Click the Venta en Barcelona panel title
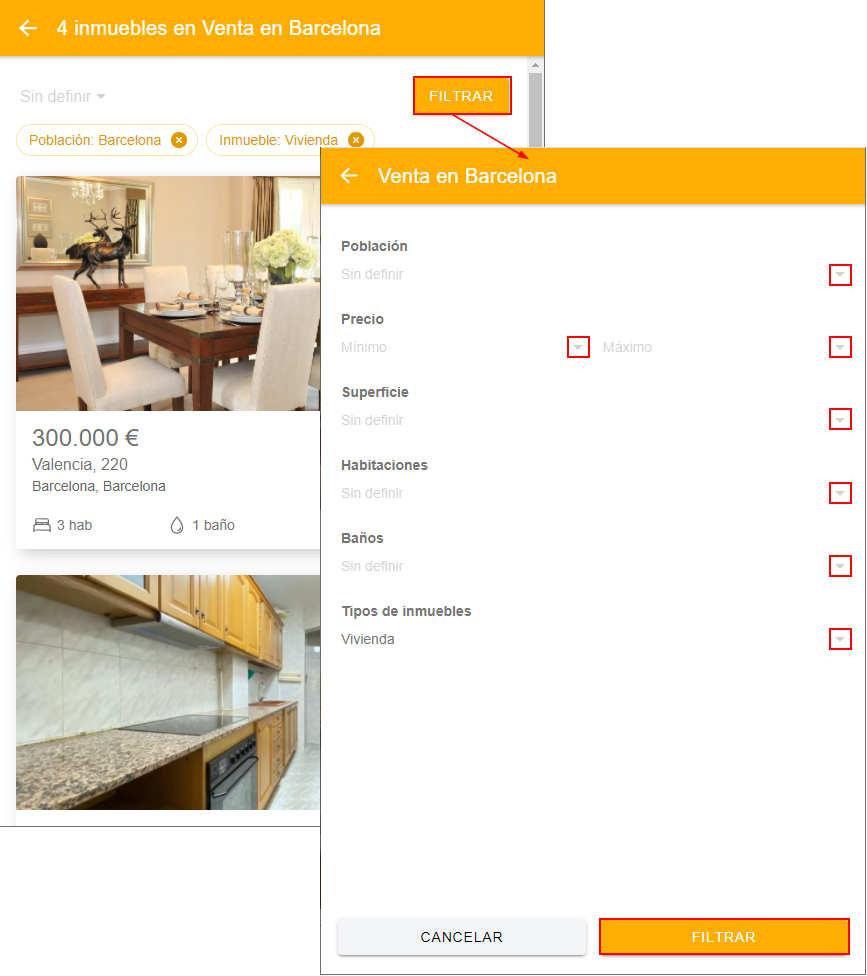867x976 pixels. click(467, 176)
